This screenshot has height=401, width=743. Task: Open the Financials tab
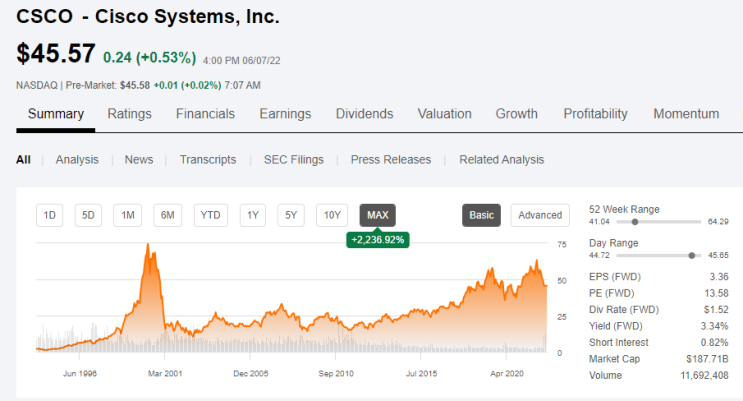point(205,114)
